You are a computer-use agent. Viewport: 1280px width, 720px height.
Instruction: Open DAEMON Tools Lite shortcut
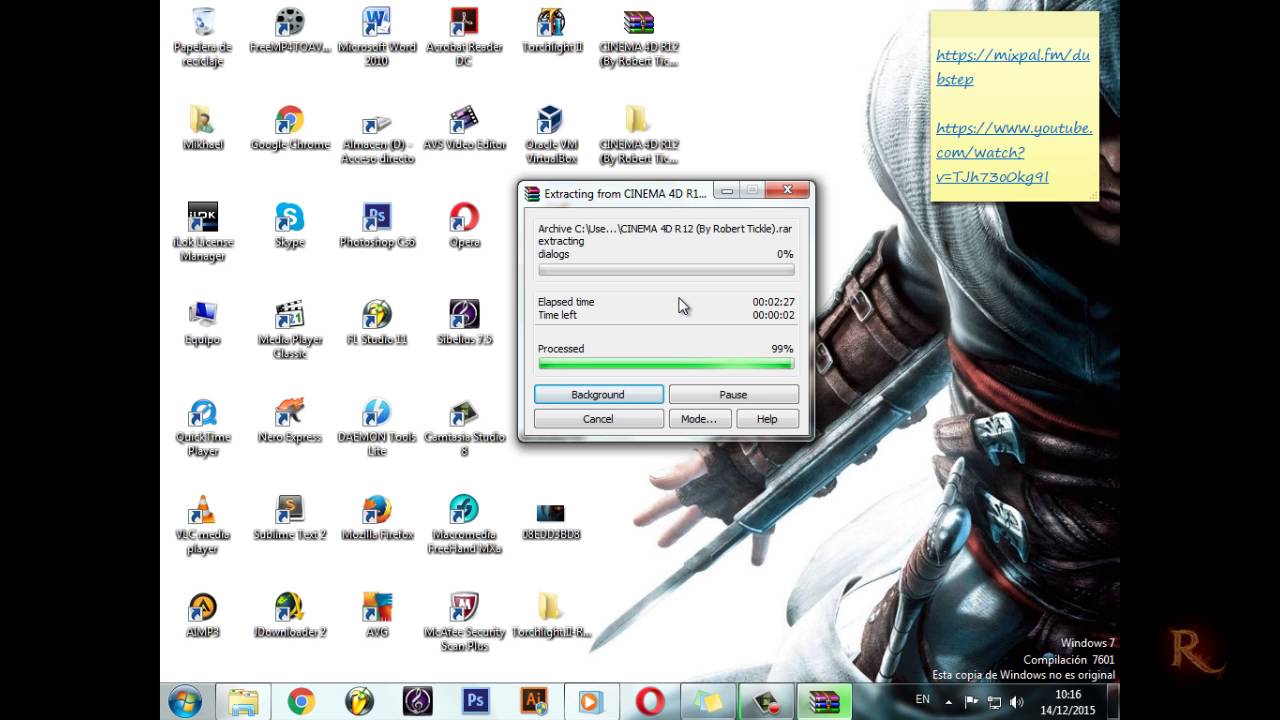click(x=377, y=427)
